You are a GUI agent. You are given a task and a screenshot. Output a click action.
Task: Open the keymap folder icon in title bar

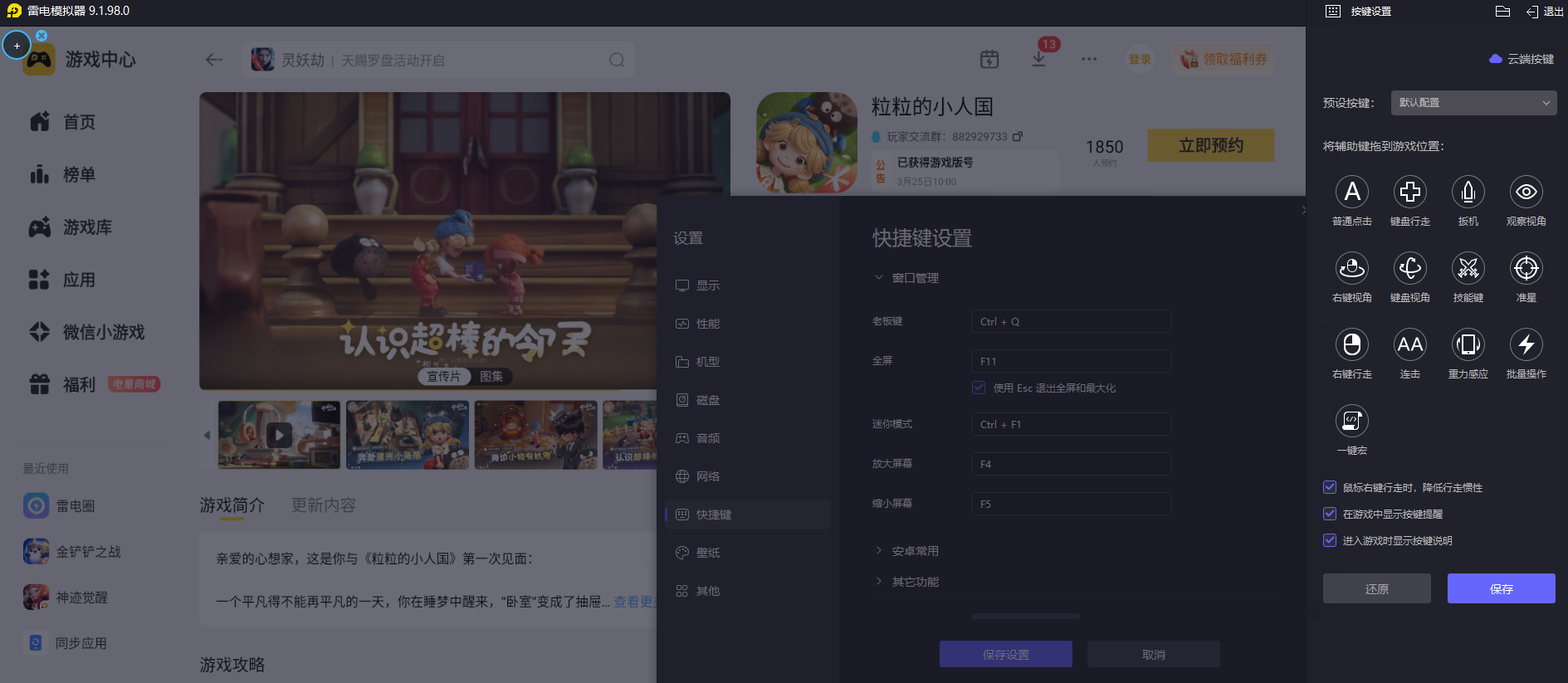(1502, 11)
